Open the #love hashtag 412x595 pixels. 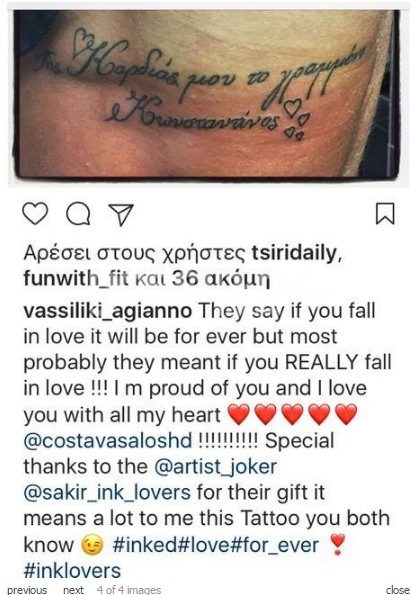point(204,545)
